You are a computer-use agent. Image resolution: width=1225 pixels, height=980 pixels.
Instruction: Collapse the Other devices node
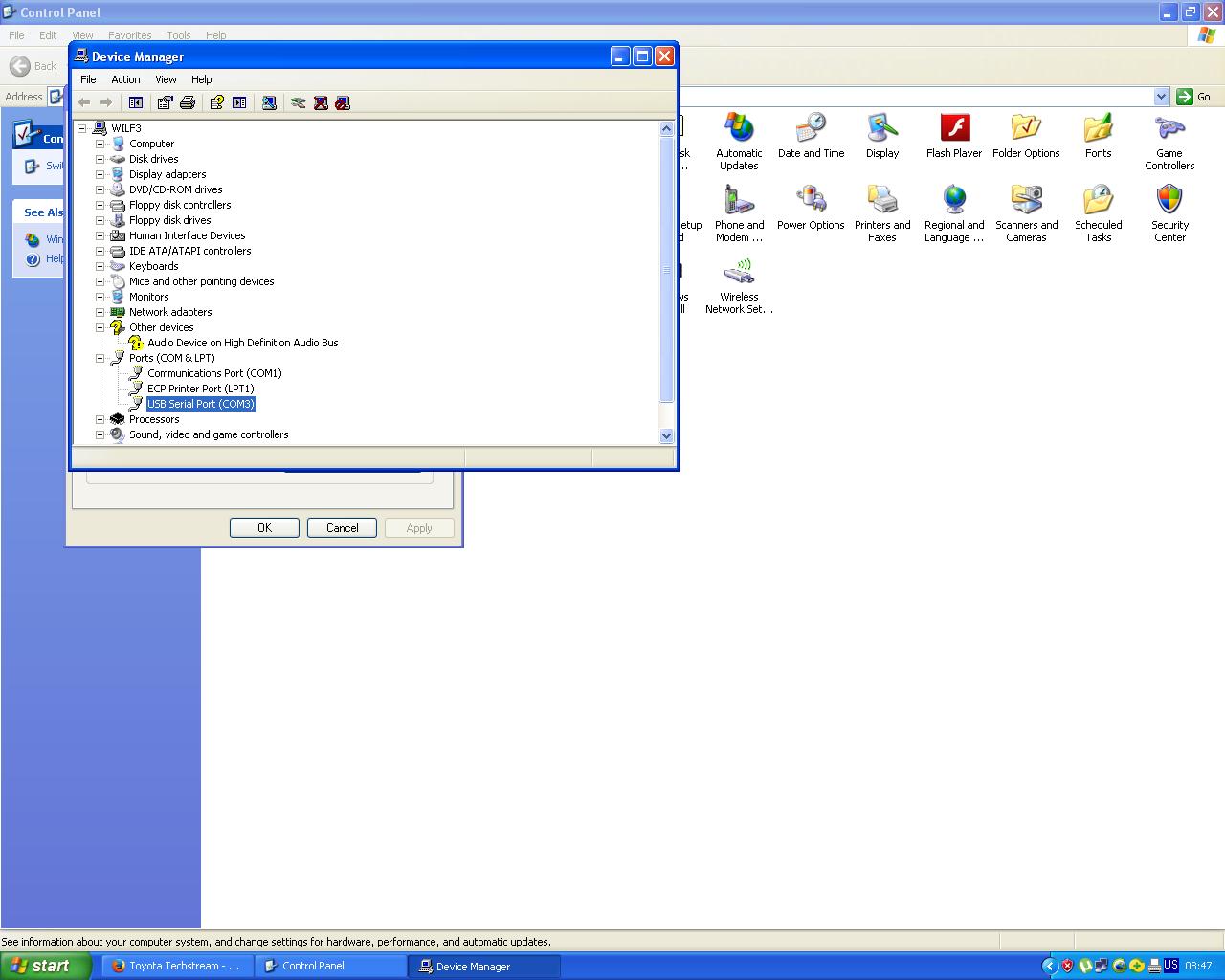click(x=100, y=327)
